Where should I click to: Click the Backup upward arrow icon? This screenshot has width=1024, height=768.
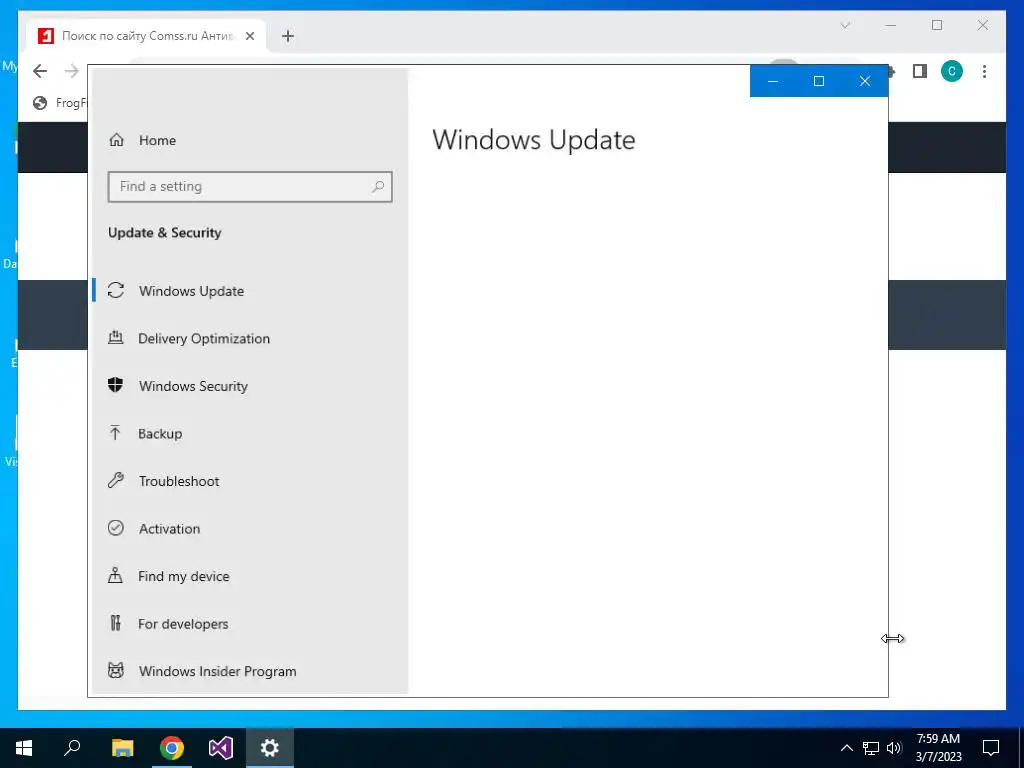click(x=115, y=433)
